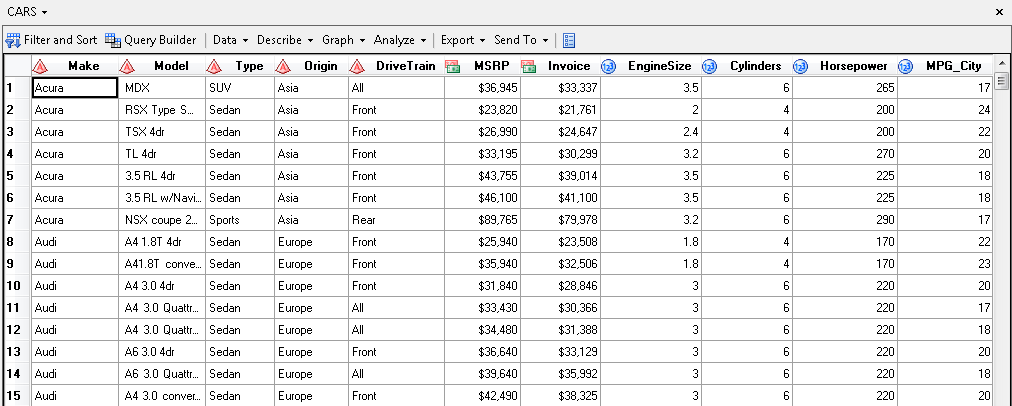Click the $35,992 invoice cell
The height and width of the screenshot is (406, 1012).
click(560, 373)
